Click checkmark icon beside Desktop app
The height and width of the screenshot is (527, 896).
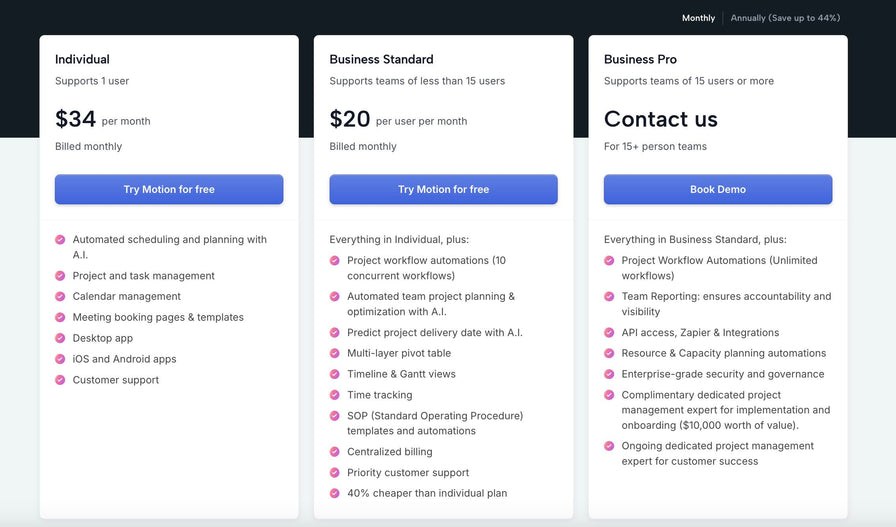(60, 338)
